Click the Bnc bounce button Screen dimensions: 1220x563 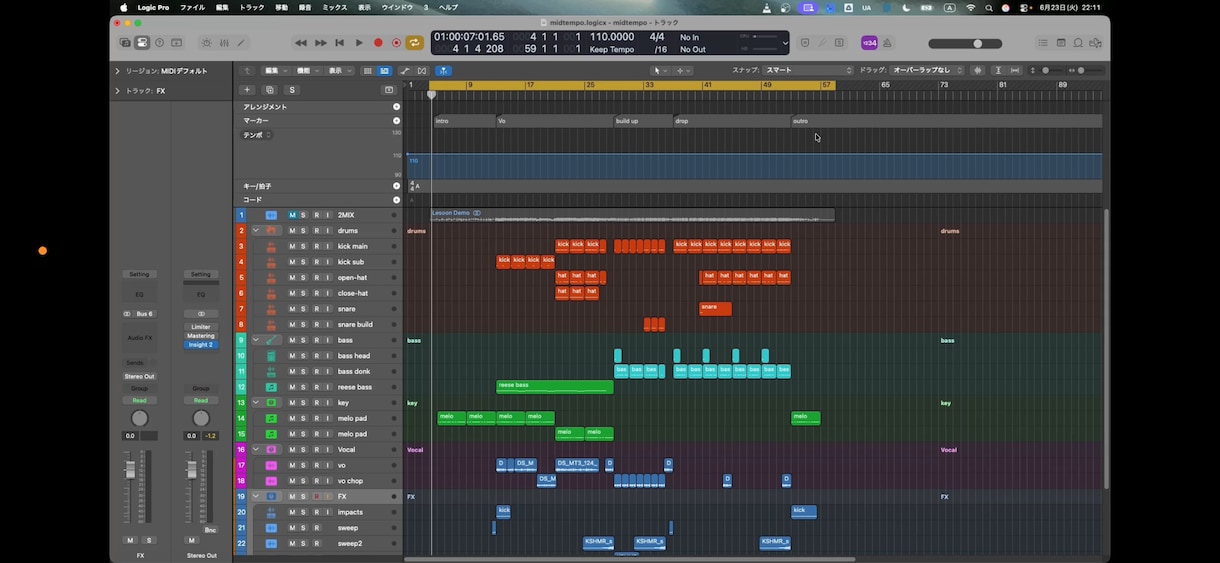click(209, 530)
